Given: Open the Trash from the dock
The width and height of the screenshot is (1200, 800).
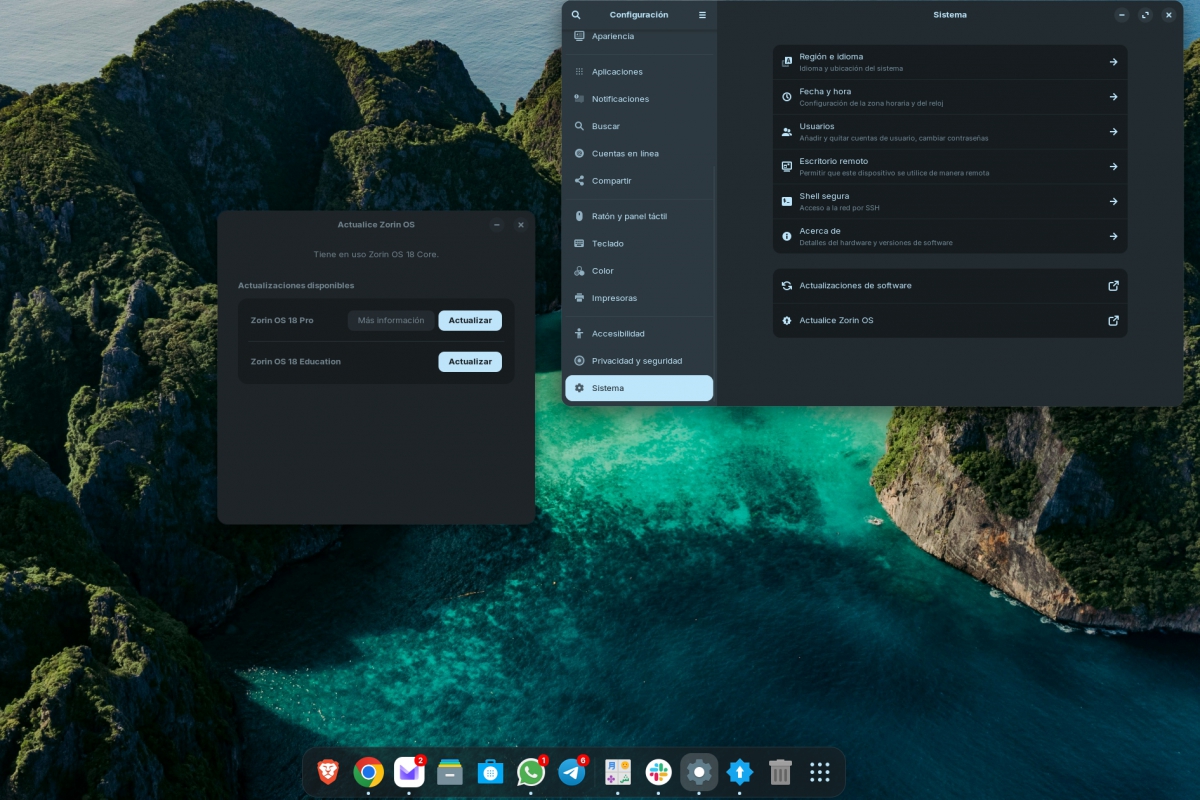Looking at the screenshot, I should (x=780, y=771).
